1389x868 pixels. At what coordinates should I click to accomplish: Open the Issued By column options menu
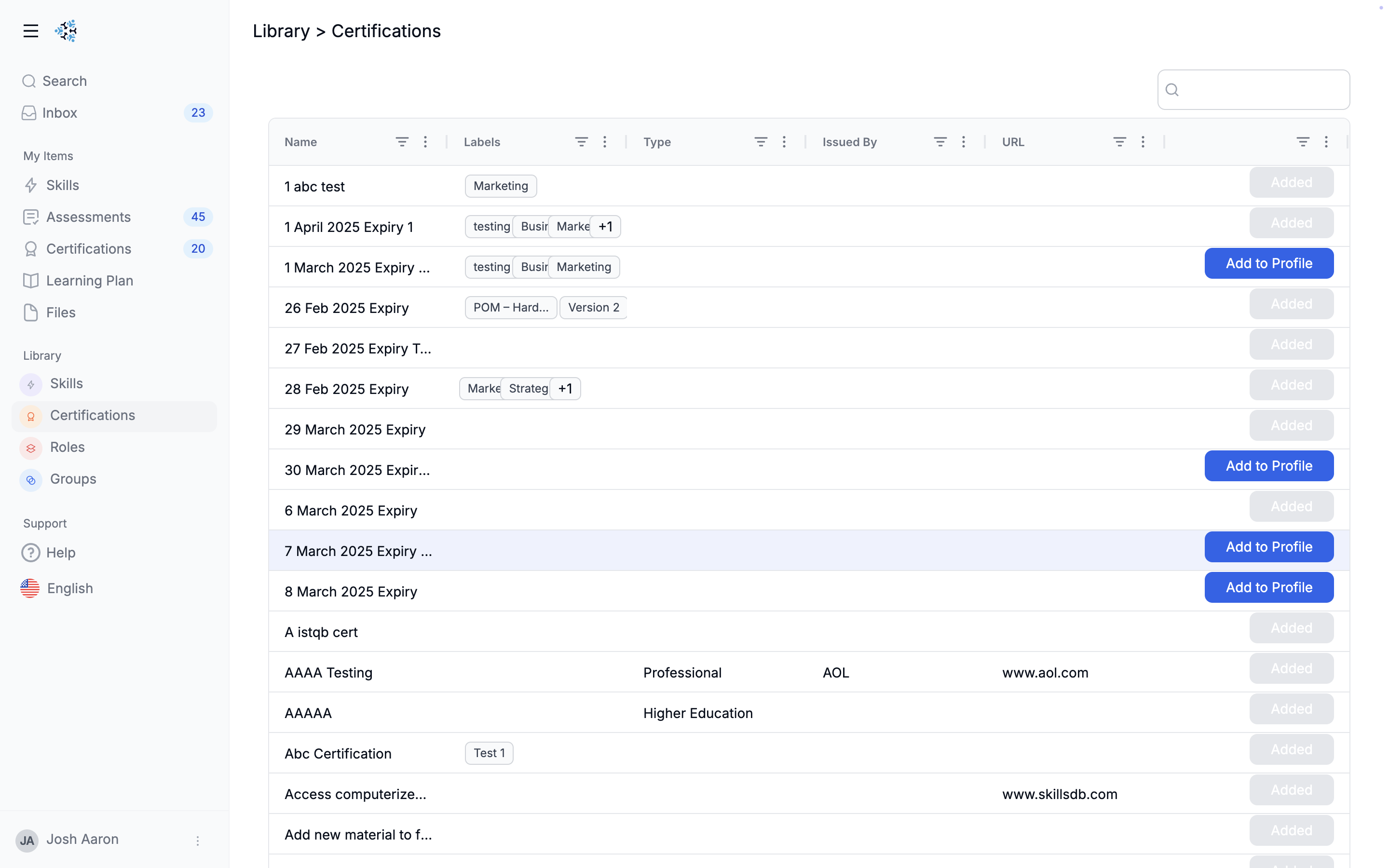coord(964,142)
